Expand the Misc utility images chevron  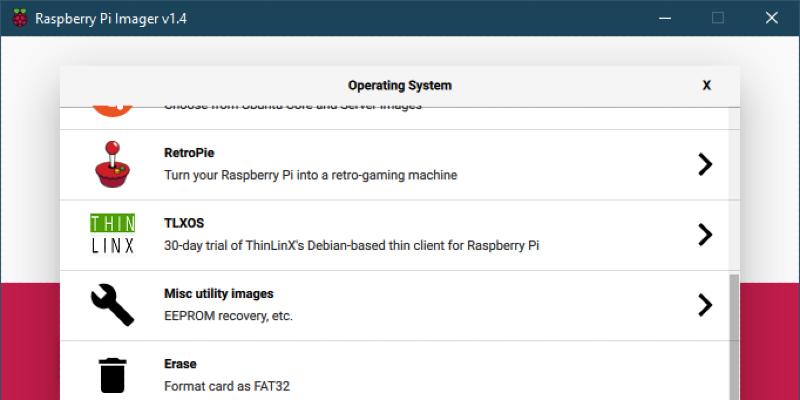pyautogui.click(x=705, y=305)
